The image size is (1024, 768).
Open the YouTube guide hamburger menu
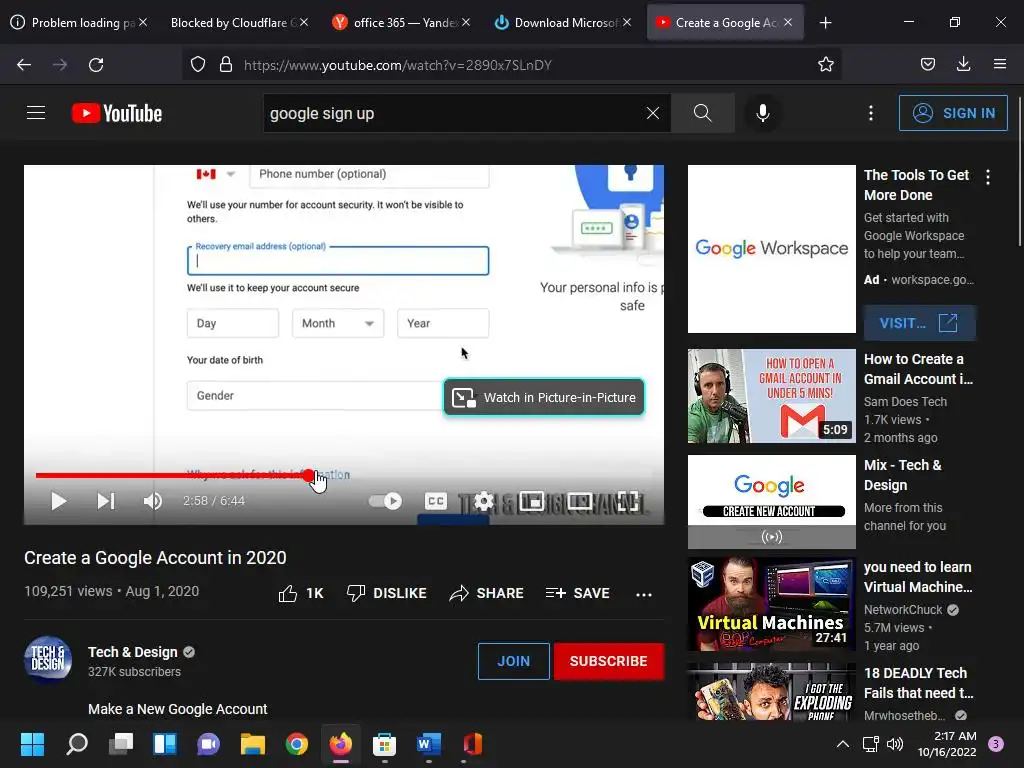[36, 113]
